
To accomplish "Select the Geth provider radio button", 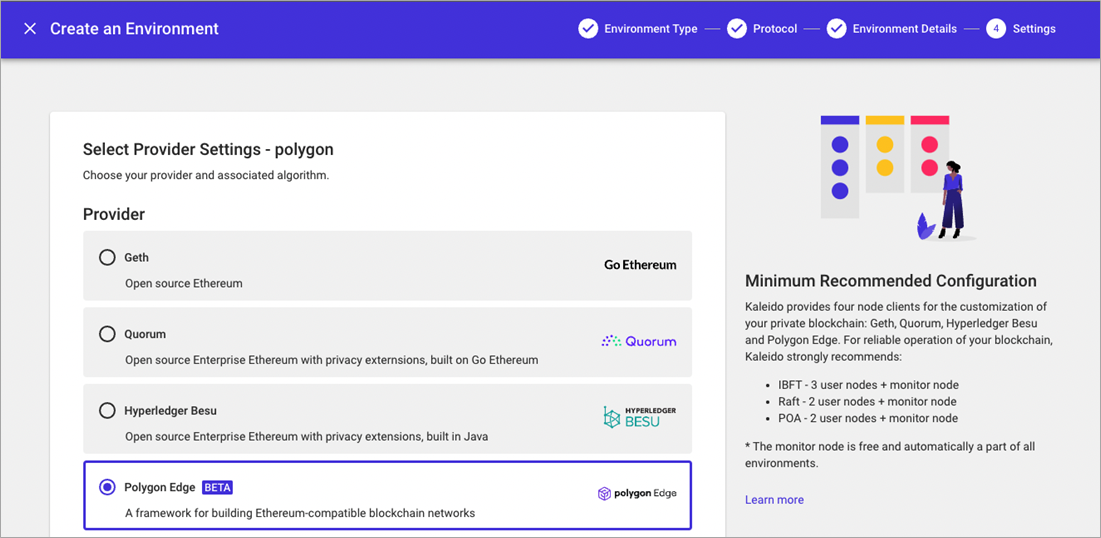I will (x=107, y=258).
